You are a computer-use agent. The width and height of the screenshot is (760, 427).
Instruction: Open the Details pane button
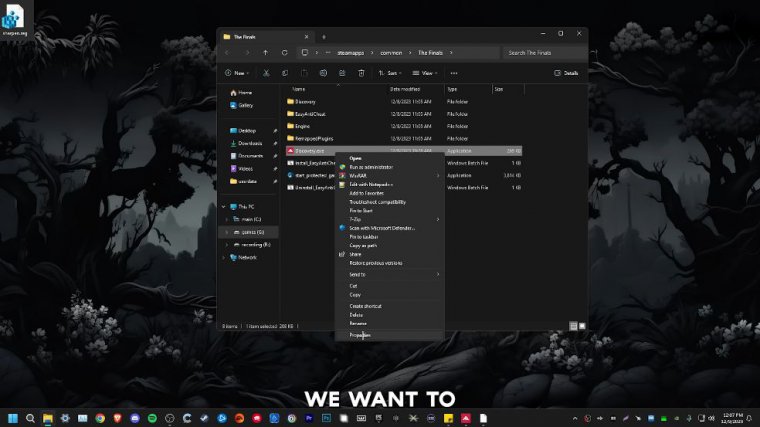pyautogui.click(x=567, y=73)
